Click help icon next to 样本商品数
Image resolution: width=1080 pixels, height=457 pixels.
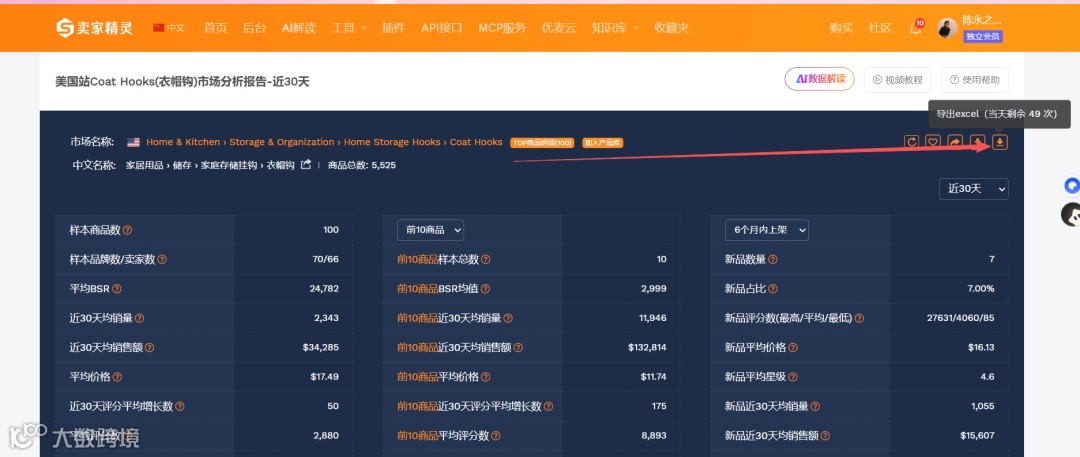tap(127, 230)
